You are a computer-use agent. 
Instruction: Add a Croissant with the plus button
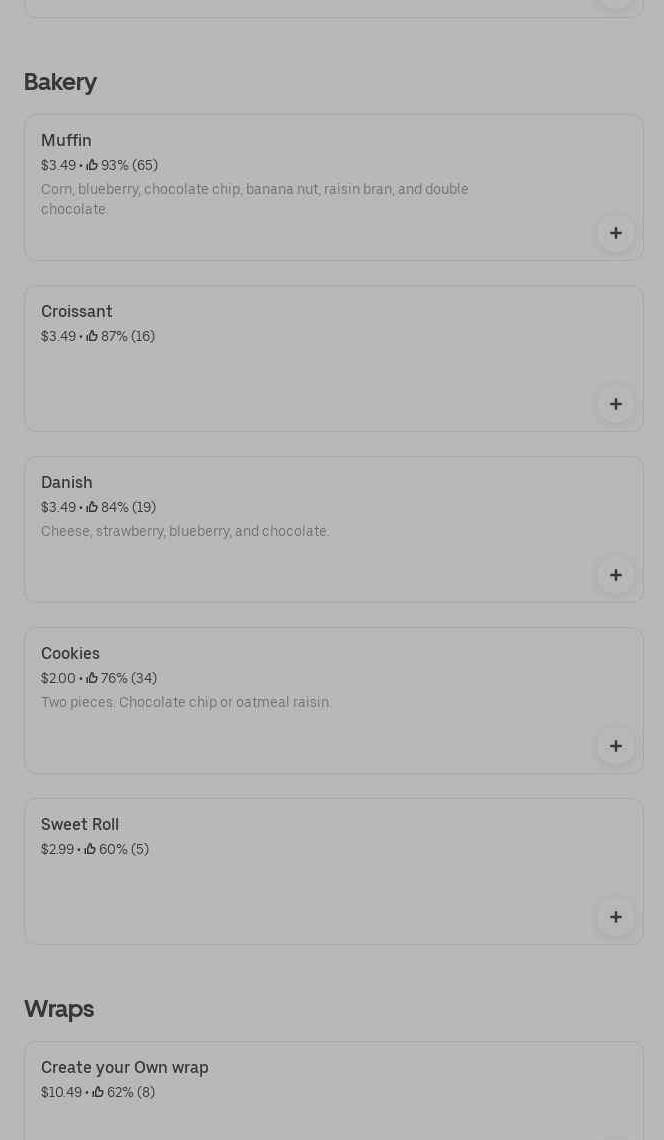pos(616,404)
